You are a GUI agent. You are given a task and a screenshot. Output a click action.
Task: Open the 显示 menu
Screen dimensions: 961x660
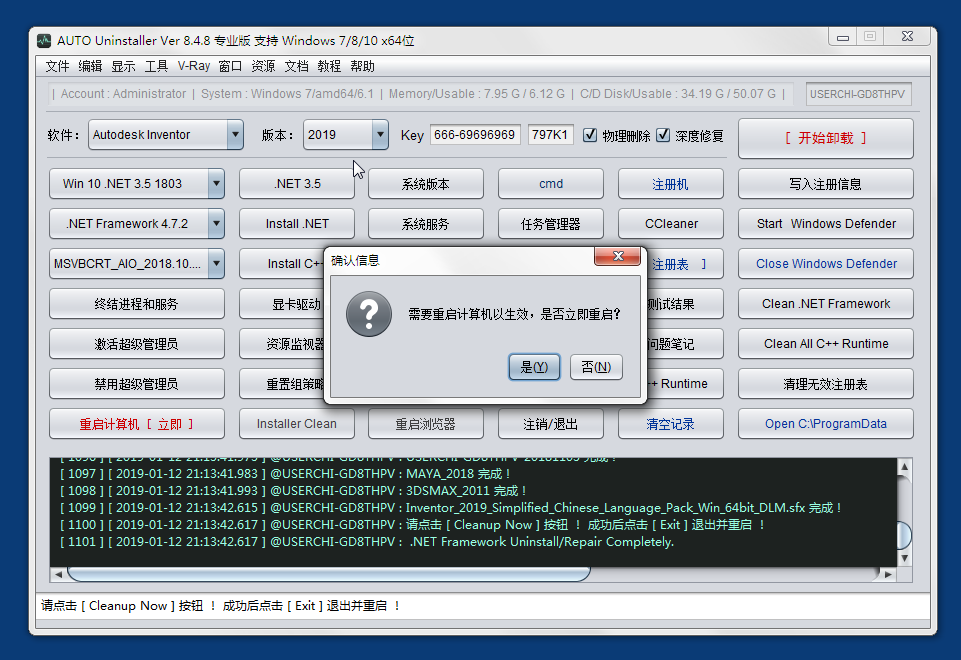pos(123,66)
